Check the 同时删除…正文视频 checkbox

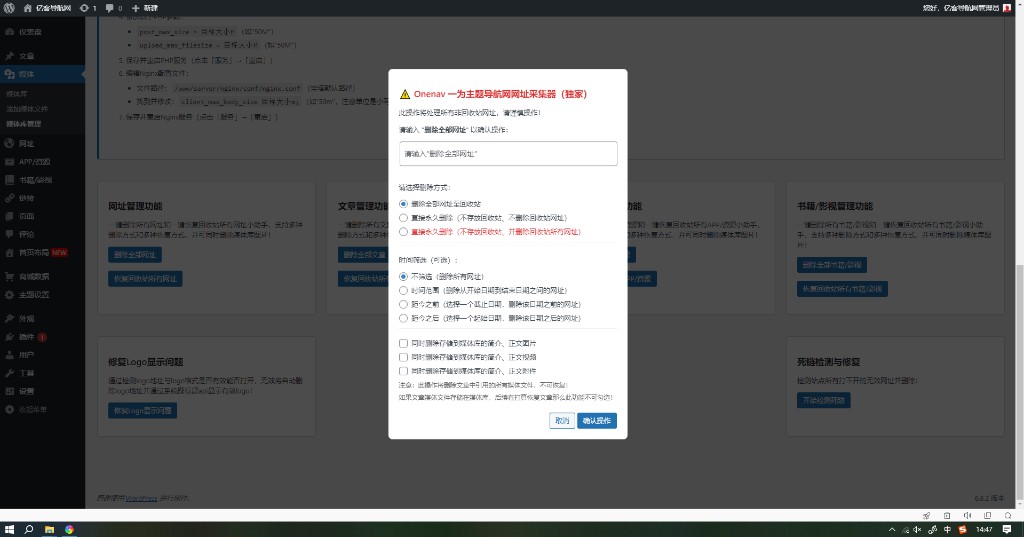coord(404,357)
